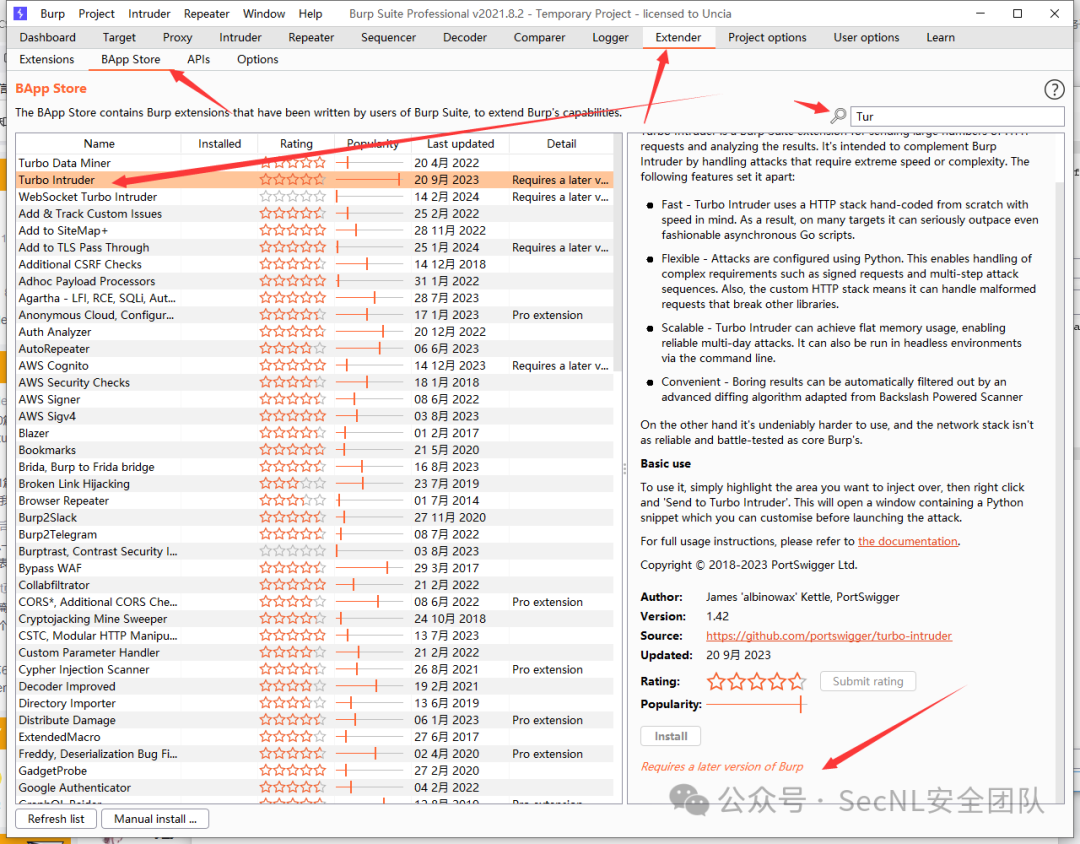Click the Manual install button
This screenshot has width=1080, height=844.
pyautogui.click(x=155, y=819)
